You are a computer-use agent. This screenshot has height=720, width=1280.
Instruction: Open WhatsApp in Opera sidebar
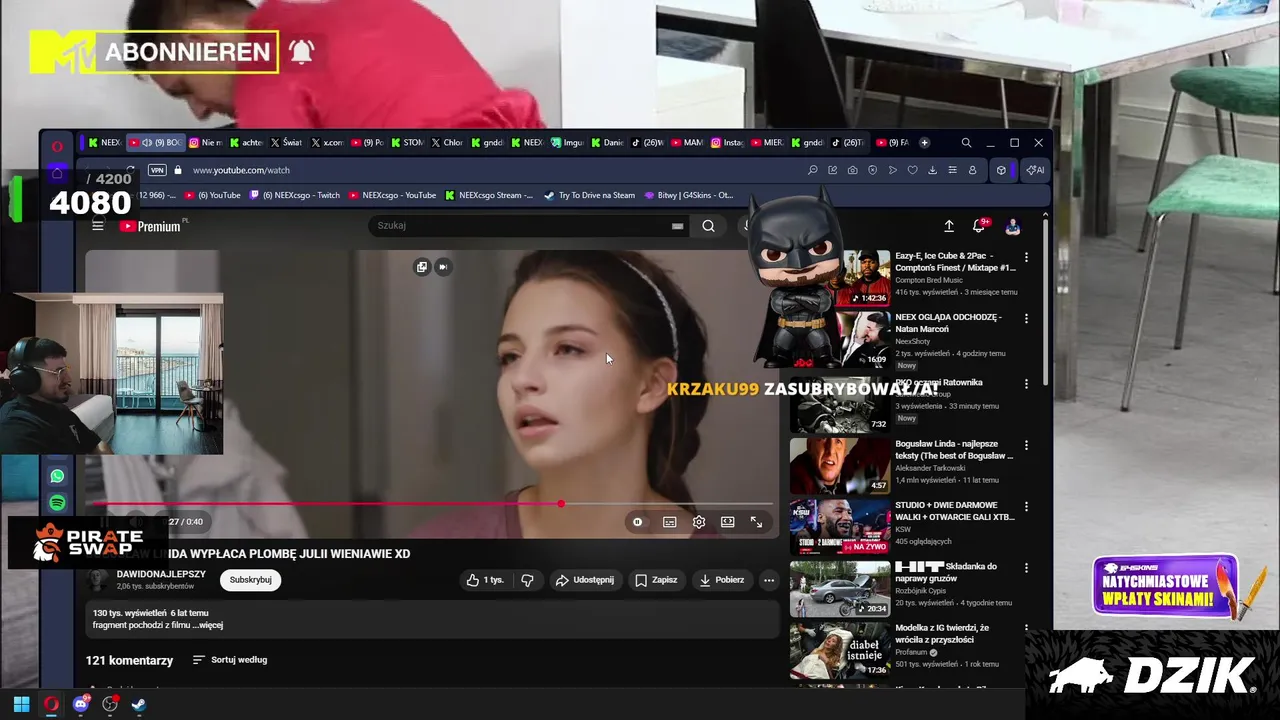tap(57, 476)
